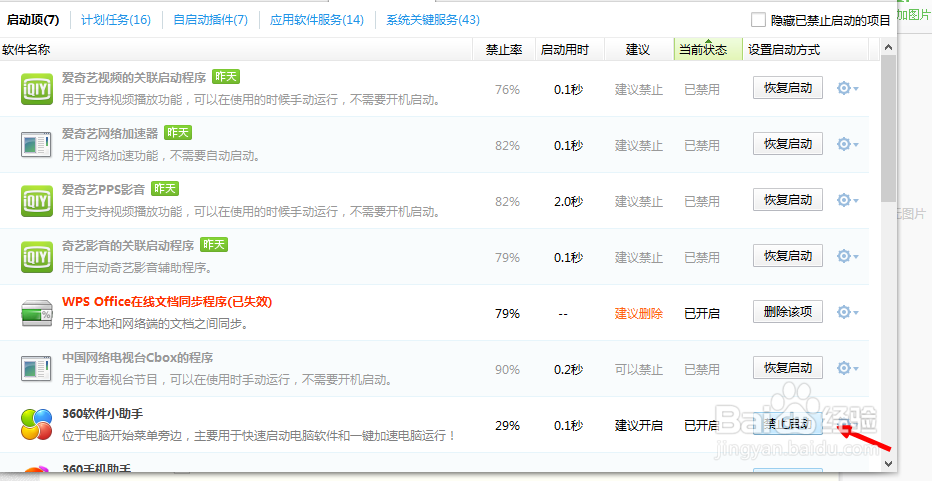Select the 奇艺影音的关联启动程序 row title
The height and width of the screenshot is (481, 932).
point(128,246)
